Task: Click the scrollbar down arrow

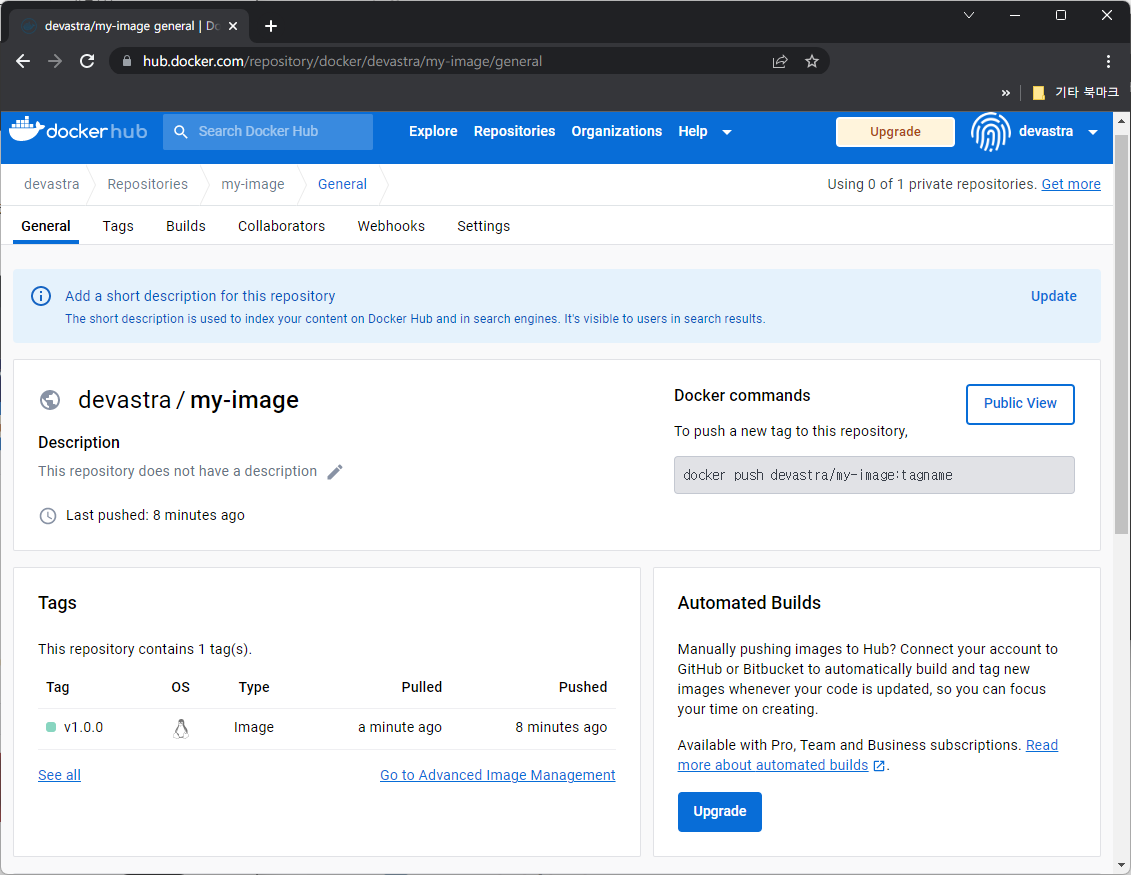Action: click(1121, 864)
